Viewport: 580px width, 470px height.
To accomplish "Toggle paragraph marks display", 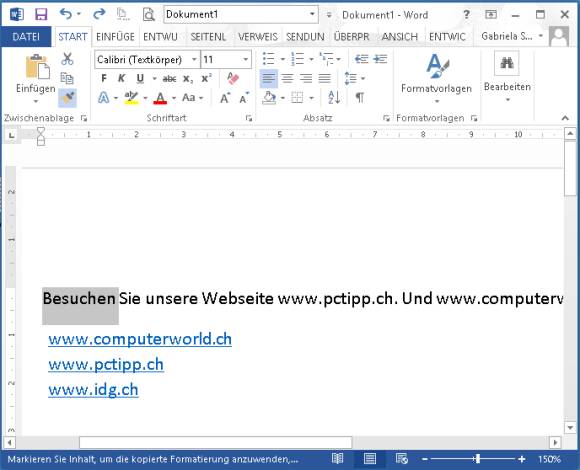I will (x=360, y=98).
